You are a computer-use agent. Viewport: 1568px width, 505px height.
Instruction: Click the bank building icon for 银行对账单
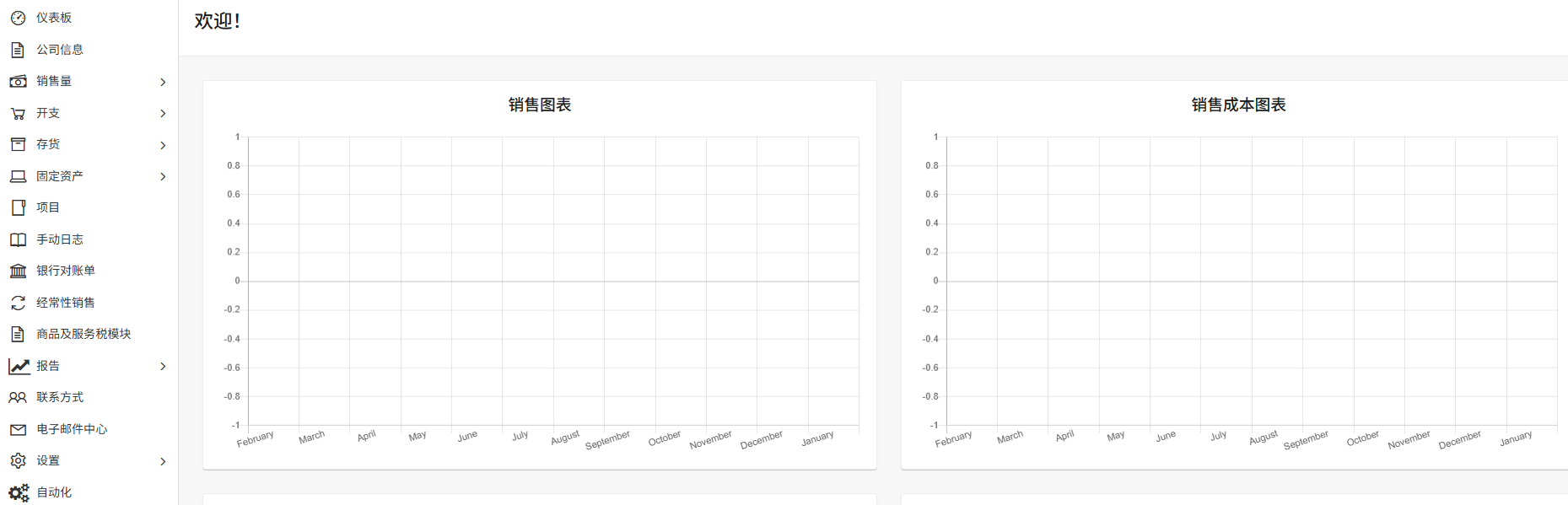(x=18, y=271)
